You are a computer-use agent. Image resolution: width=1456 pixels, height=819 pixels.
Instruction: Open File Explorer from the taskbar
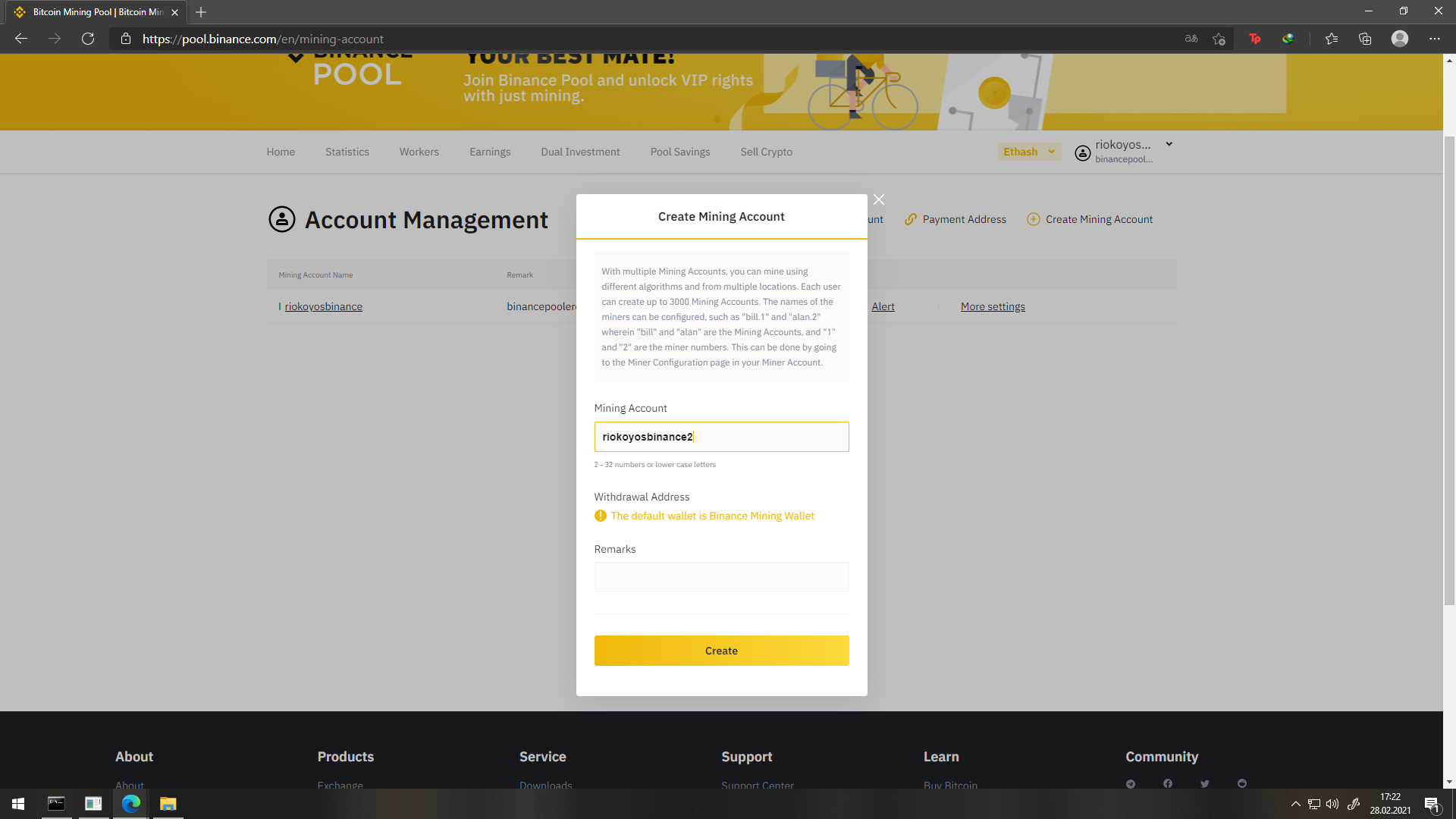[168, 804]
